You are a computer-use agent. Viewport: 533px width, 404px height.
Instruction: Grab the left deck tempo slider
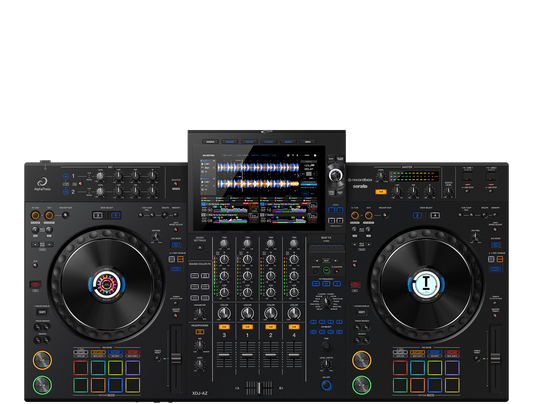(176, 358)
